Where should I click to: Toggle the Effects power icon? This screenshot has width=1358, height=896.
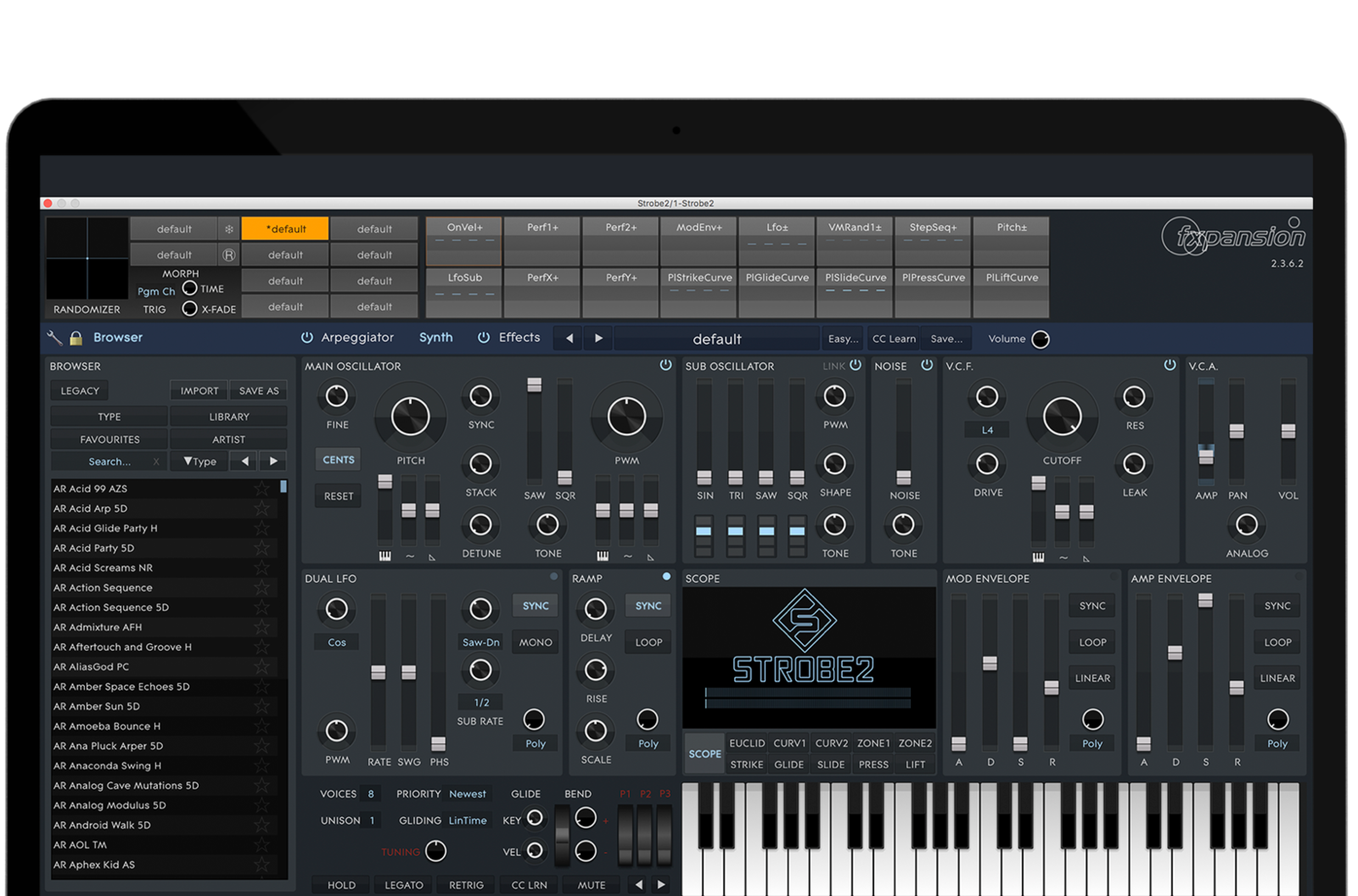click(483, 338)
